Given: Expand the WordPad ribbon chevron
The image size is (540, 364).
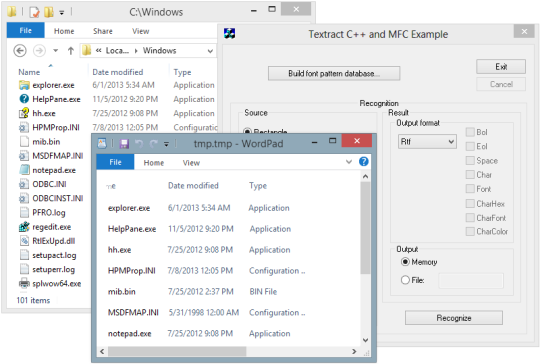Looking at the screenshot, I should pos(349,162).
